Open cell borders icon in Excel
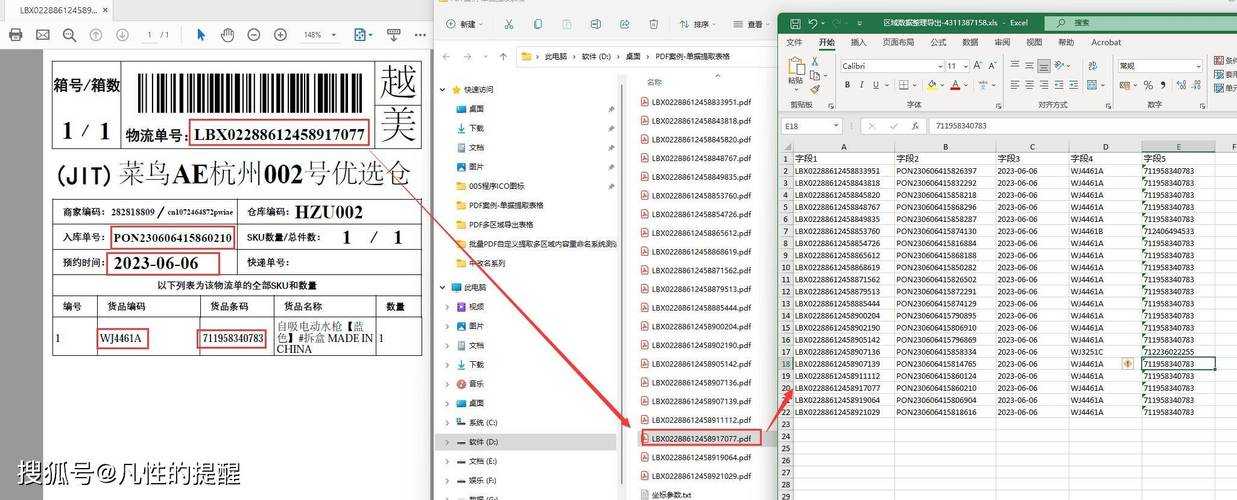 [905, 86]
